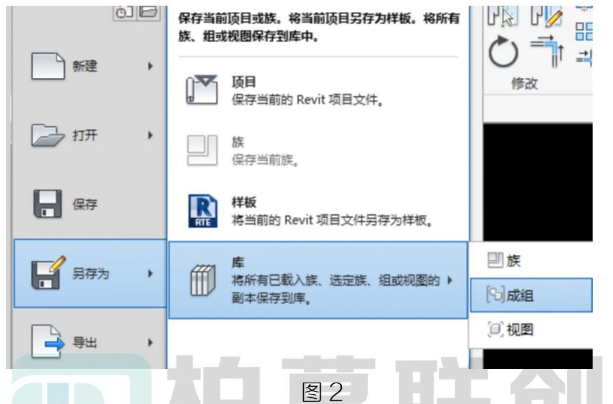
Task: Click the array grid ribbon icon
Action: pos(584,31)
